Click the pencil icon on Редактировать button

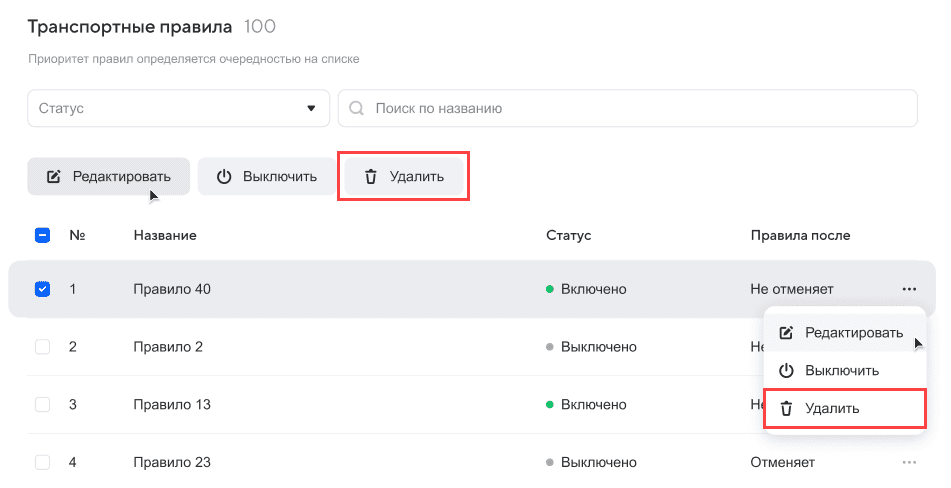click(x=54, y=176)
